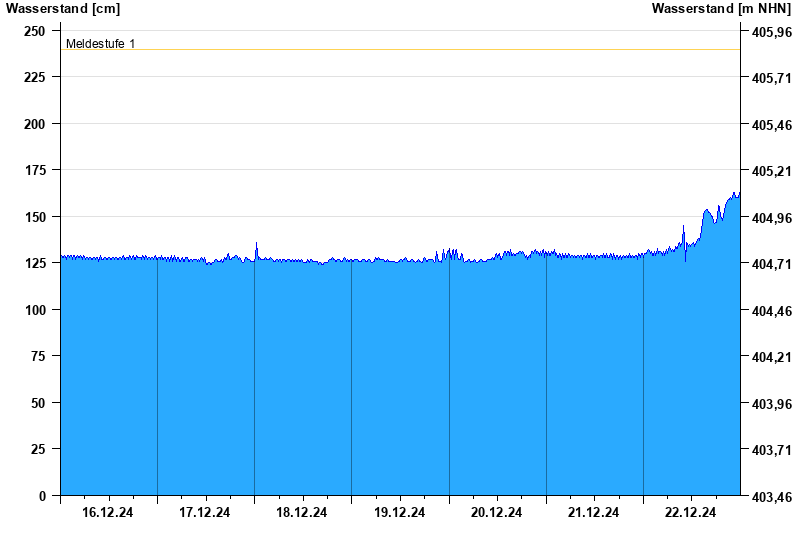Click the 17.12.24 date label

pos(205,513)
